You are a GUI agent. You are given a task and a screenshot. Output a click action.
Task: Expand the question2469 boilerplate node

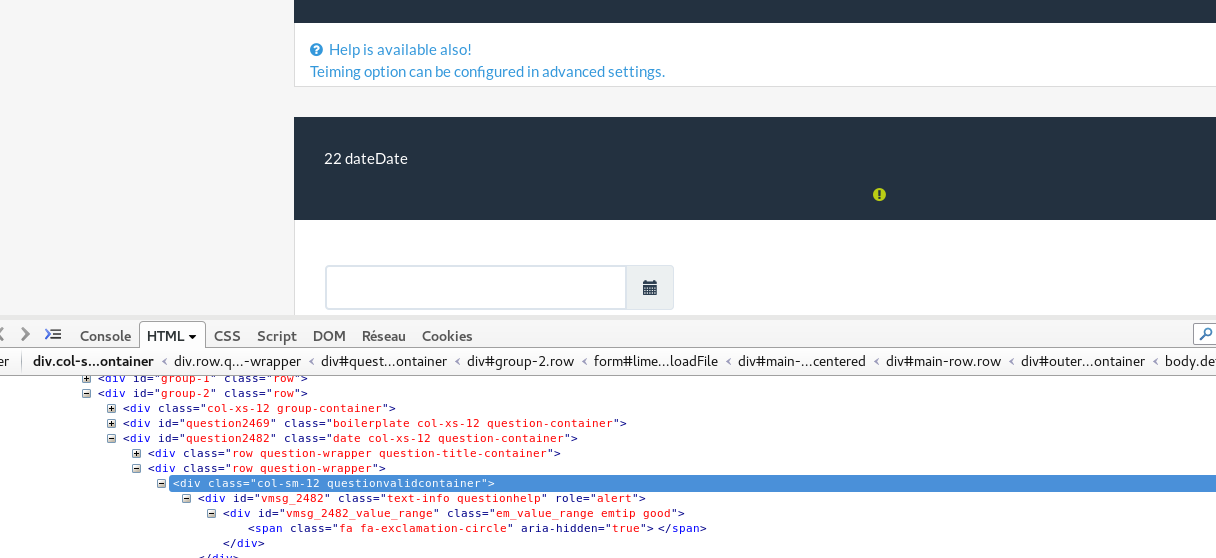click(x=112, y=424)
